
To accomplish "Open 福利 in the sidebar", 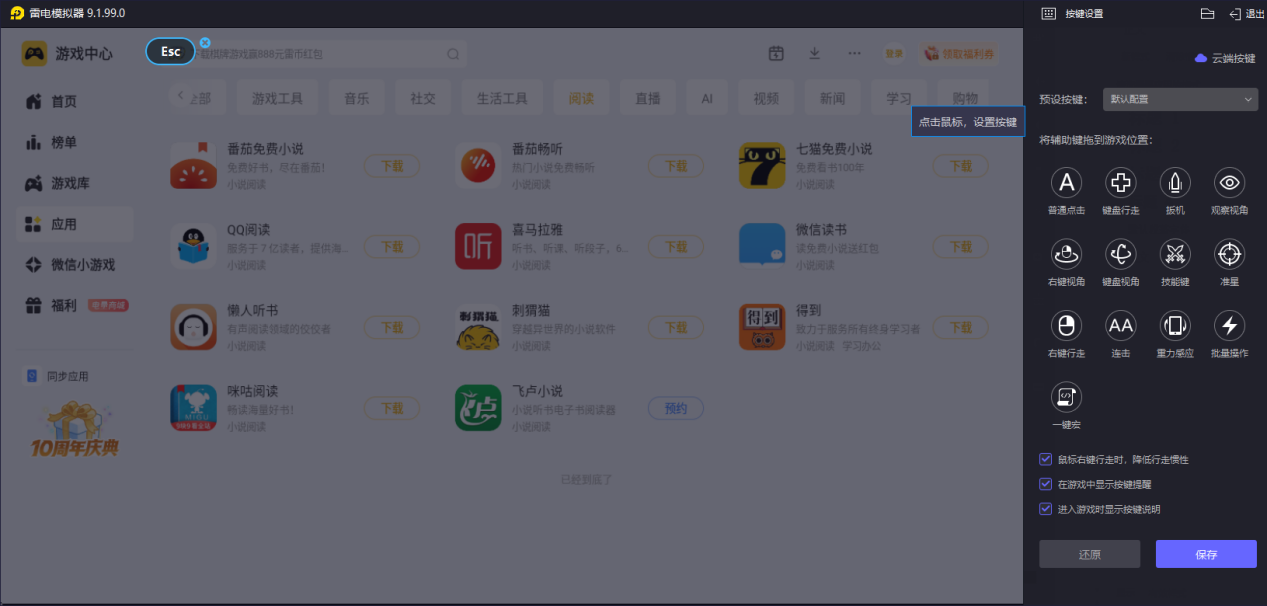I will point(75,305).
